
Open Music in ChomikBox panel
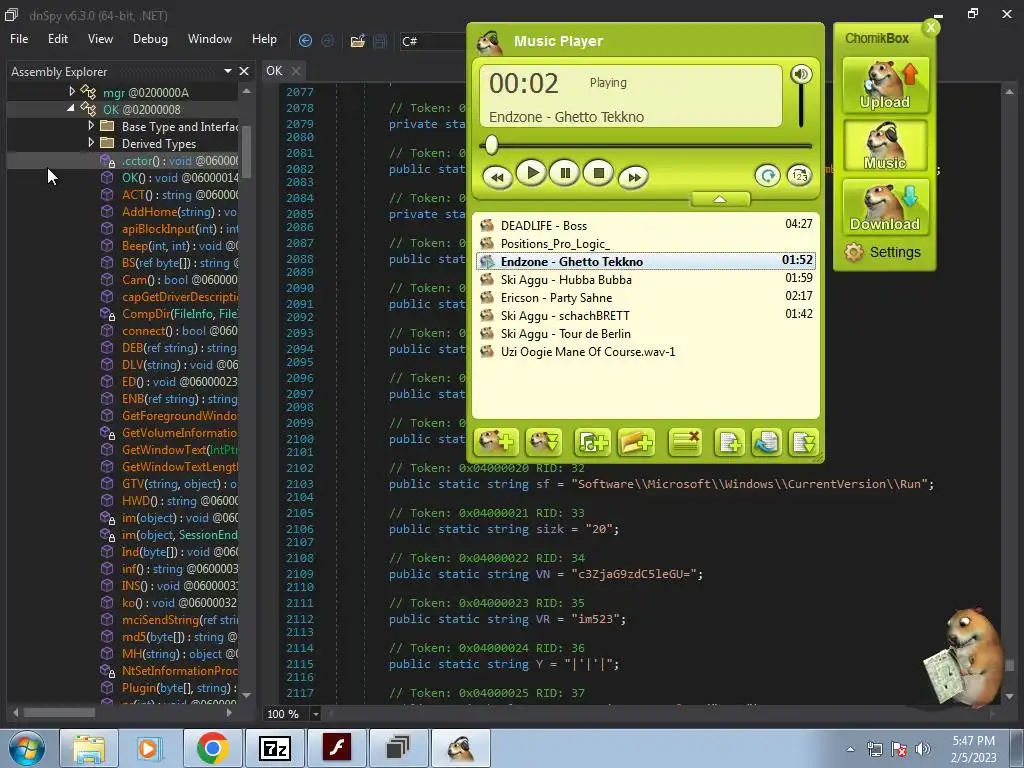(885, 146)
